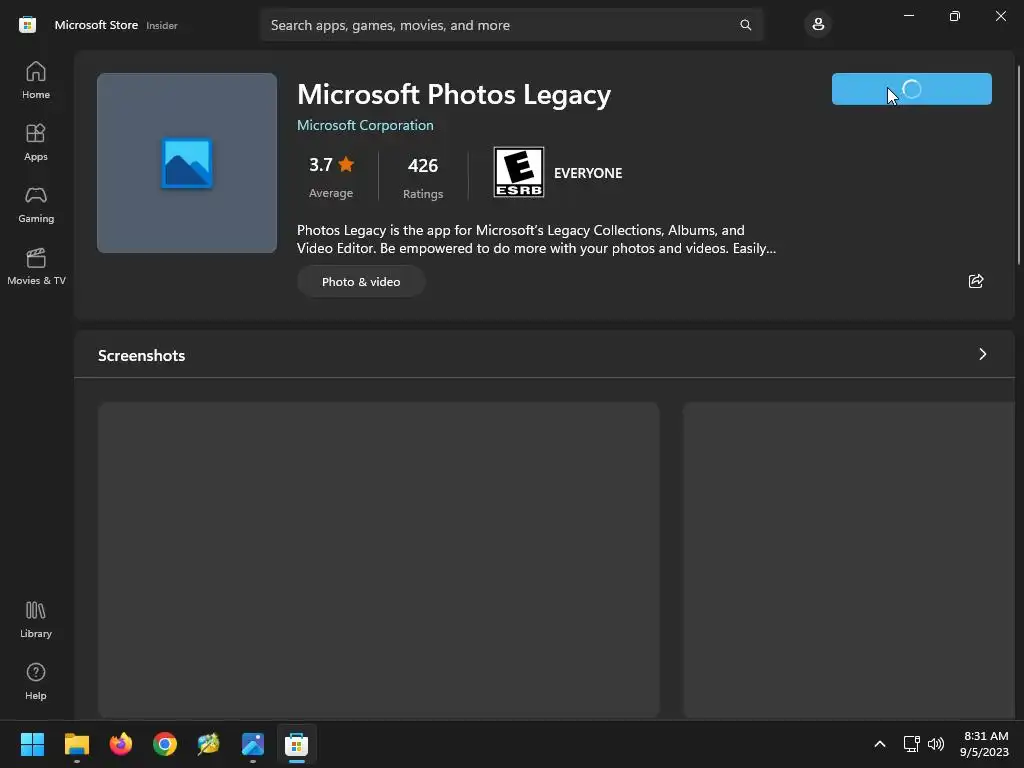Open the pencil-globe app in taskbar
Screen dimensions: 1024x768
coord(208,744)
